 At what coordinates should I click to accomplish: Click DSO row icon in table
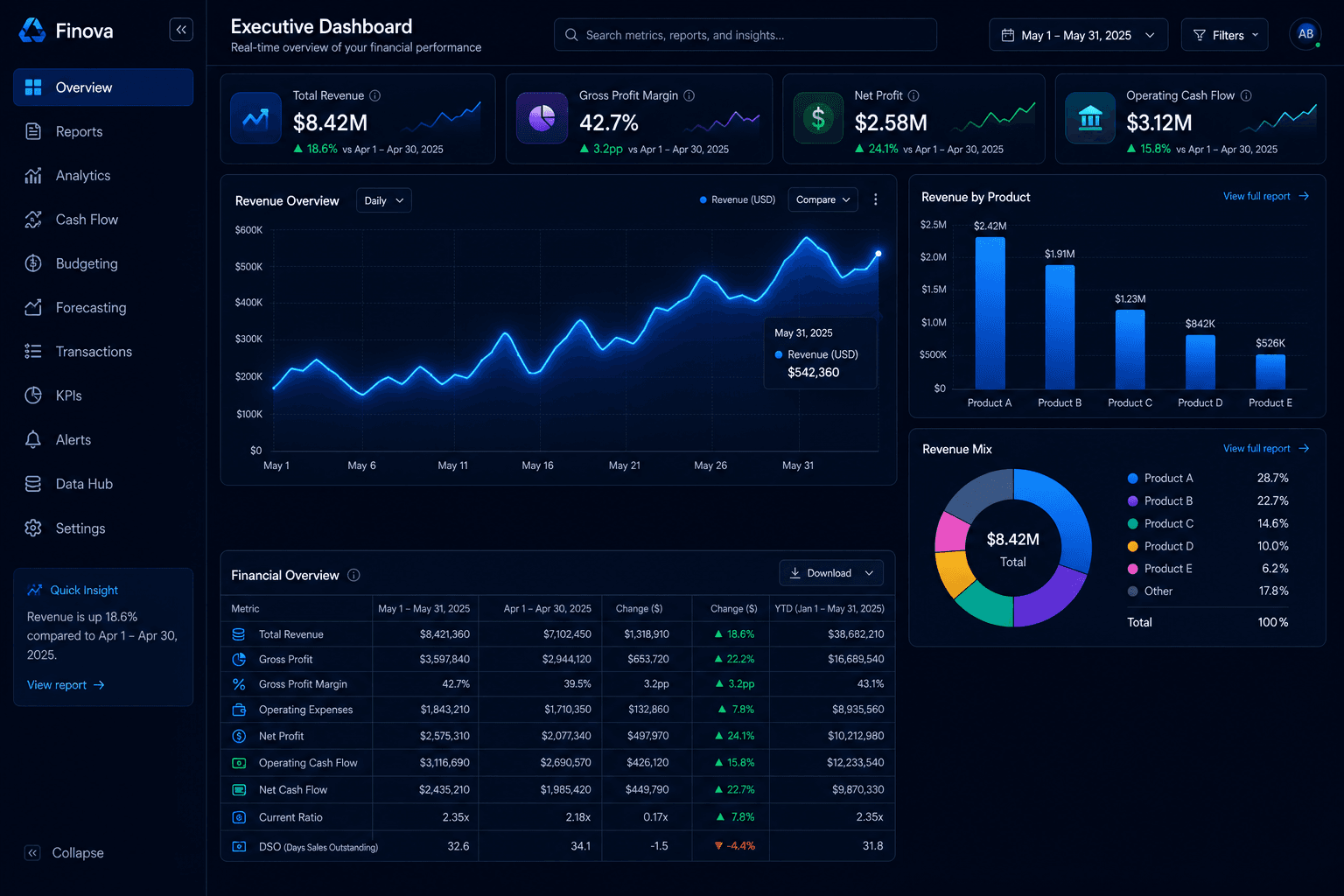click(x=239, y=846)
